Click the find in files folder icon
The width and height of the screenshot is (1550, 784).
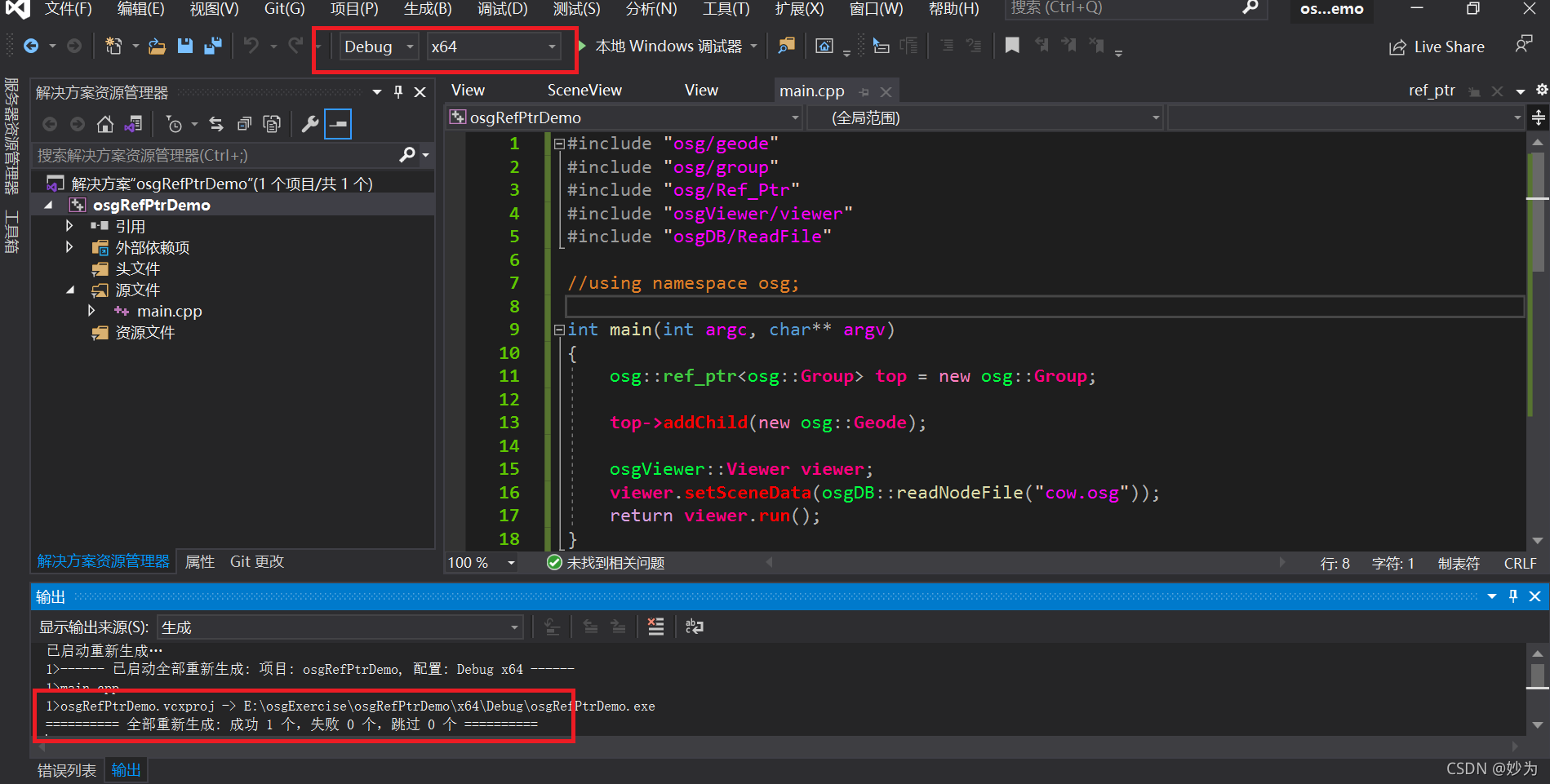[x=786, y=47]
